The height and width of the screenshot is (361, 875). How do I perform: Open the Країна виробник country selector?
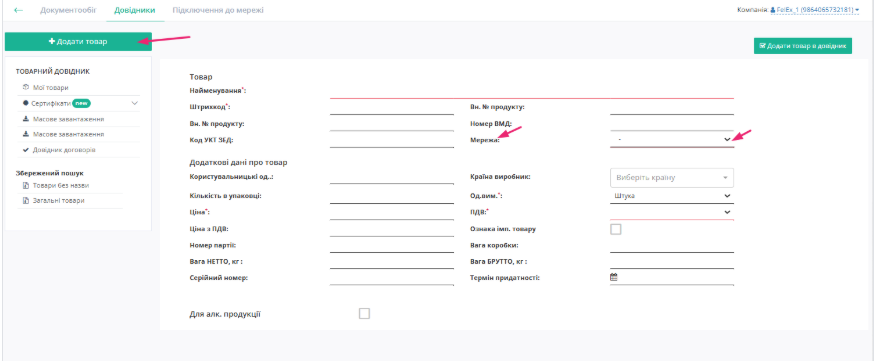click(672, 177)
